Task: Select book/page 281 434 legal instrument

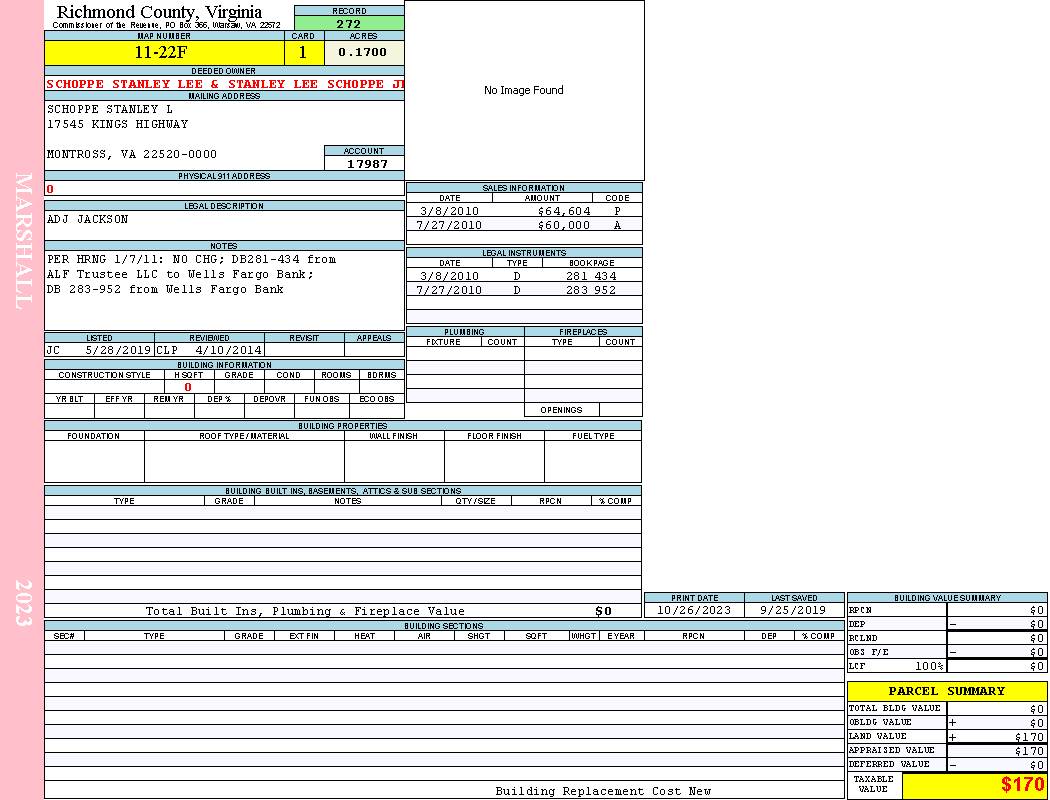Action: 590,276
